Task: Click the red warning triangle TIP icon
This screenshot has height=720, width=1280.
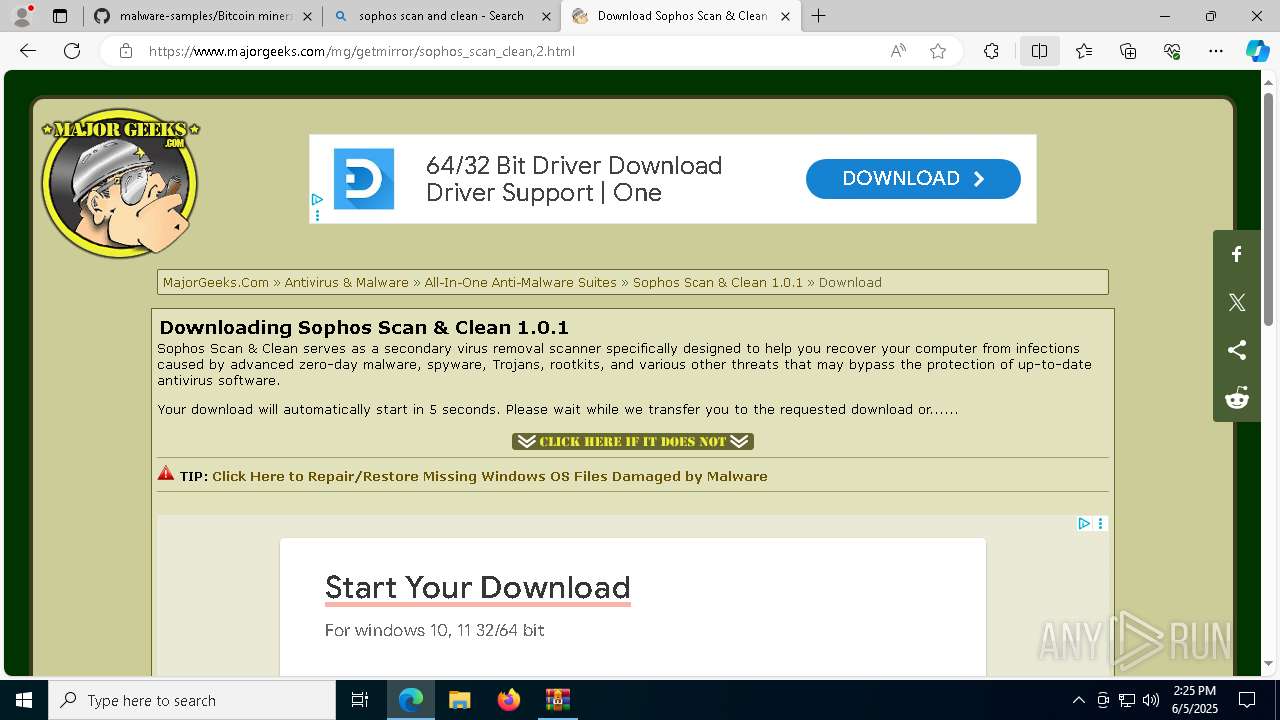Action: (166, 474)
